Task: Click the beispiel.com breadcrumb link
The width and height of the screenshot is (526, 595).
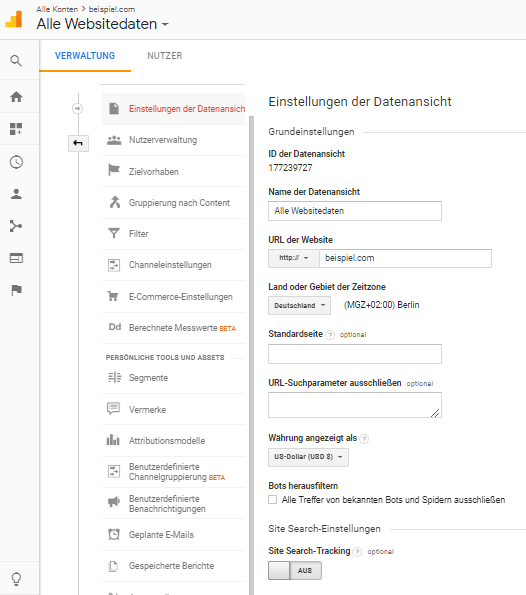Action: coord(112,9)
